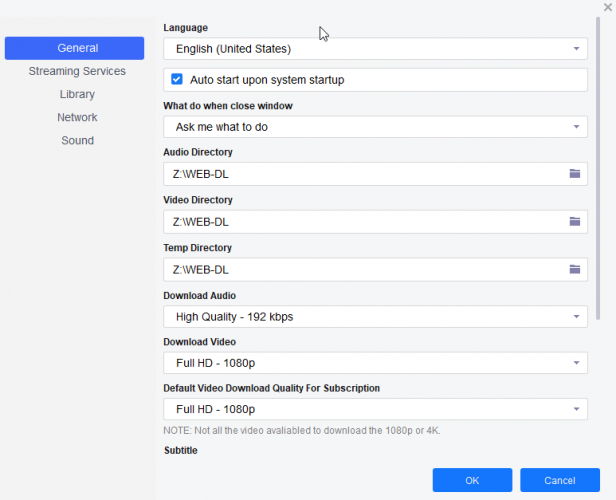Image resolution: width=616 pixels, height=500 pixels.
Task: Click the Video Directory folder browse icon
Action: 575,221
